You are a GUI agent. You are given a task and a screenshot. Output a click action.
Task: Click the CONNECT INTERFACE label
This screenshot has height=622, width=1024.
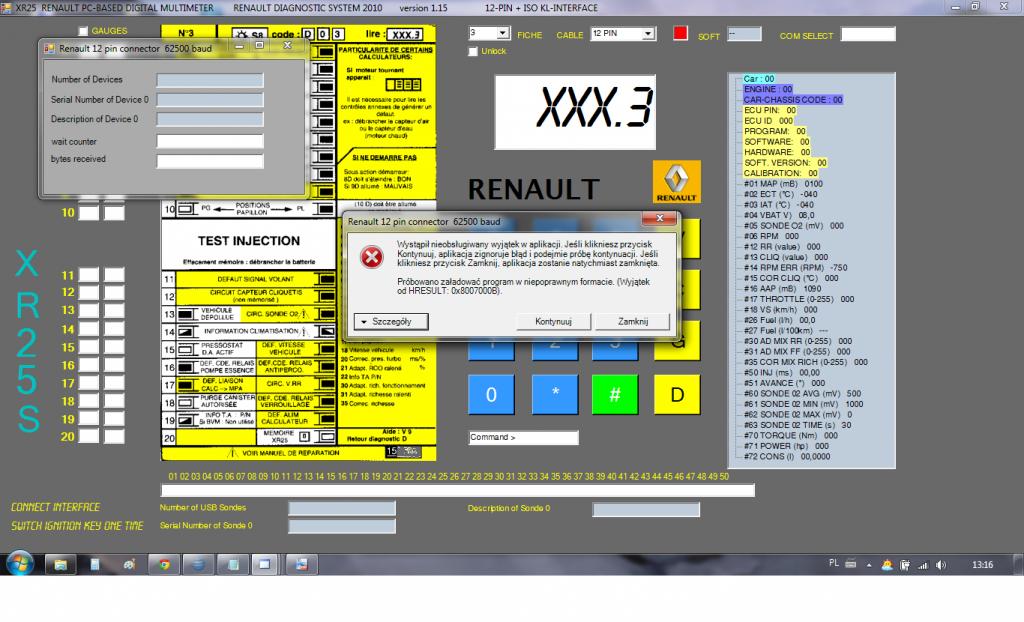pos(56,507)
